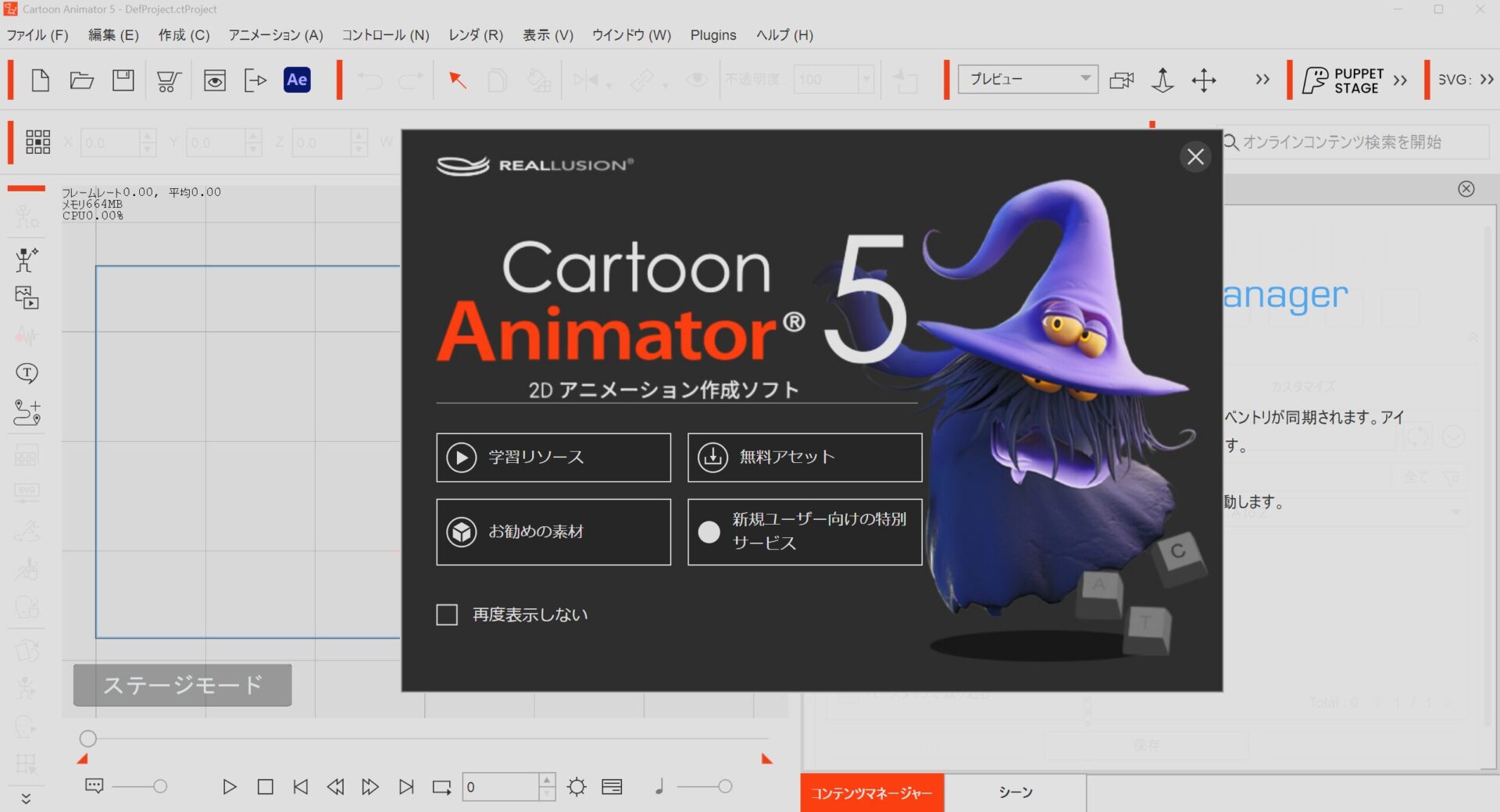Screen dimensions: 1500x812
Task: Expand the hidden toolbar items chevron
Action: tap(1262, 80)
